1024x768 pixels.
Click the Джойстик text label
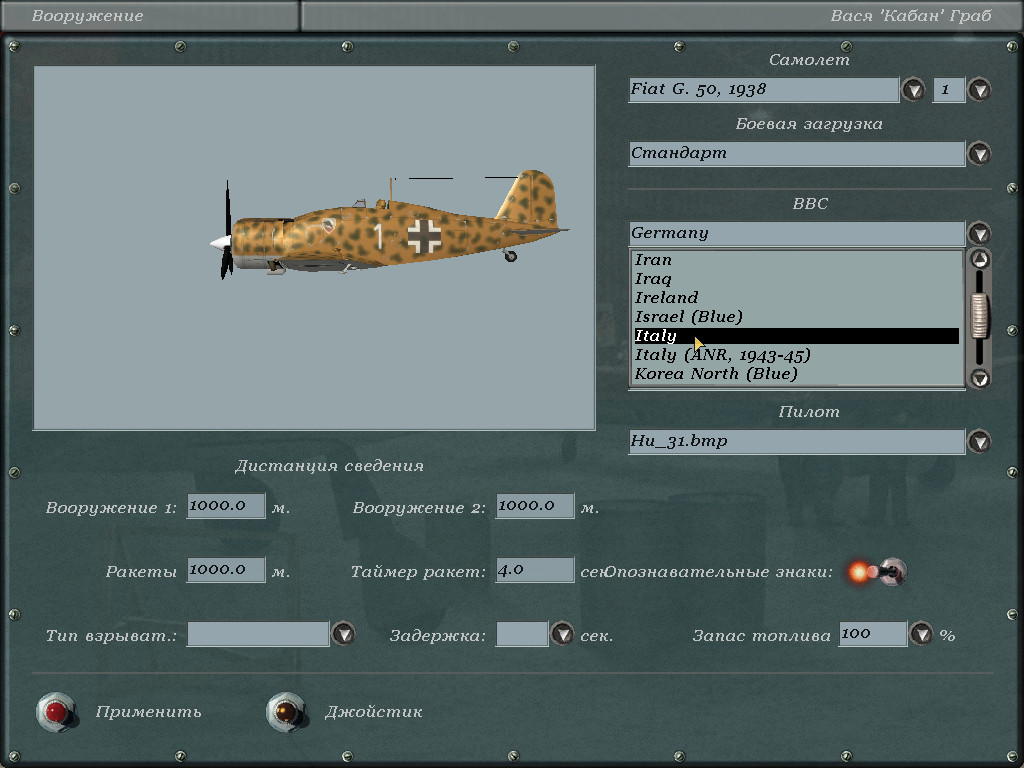374,712
